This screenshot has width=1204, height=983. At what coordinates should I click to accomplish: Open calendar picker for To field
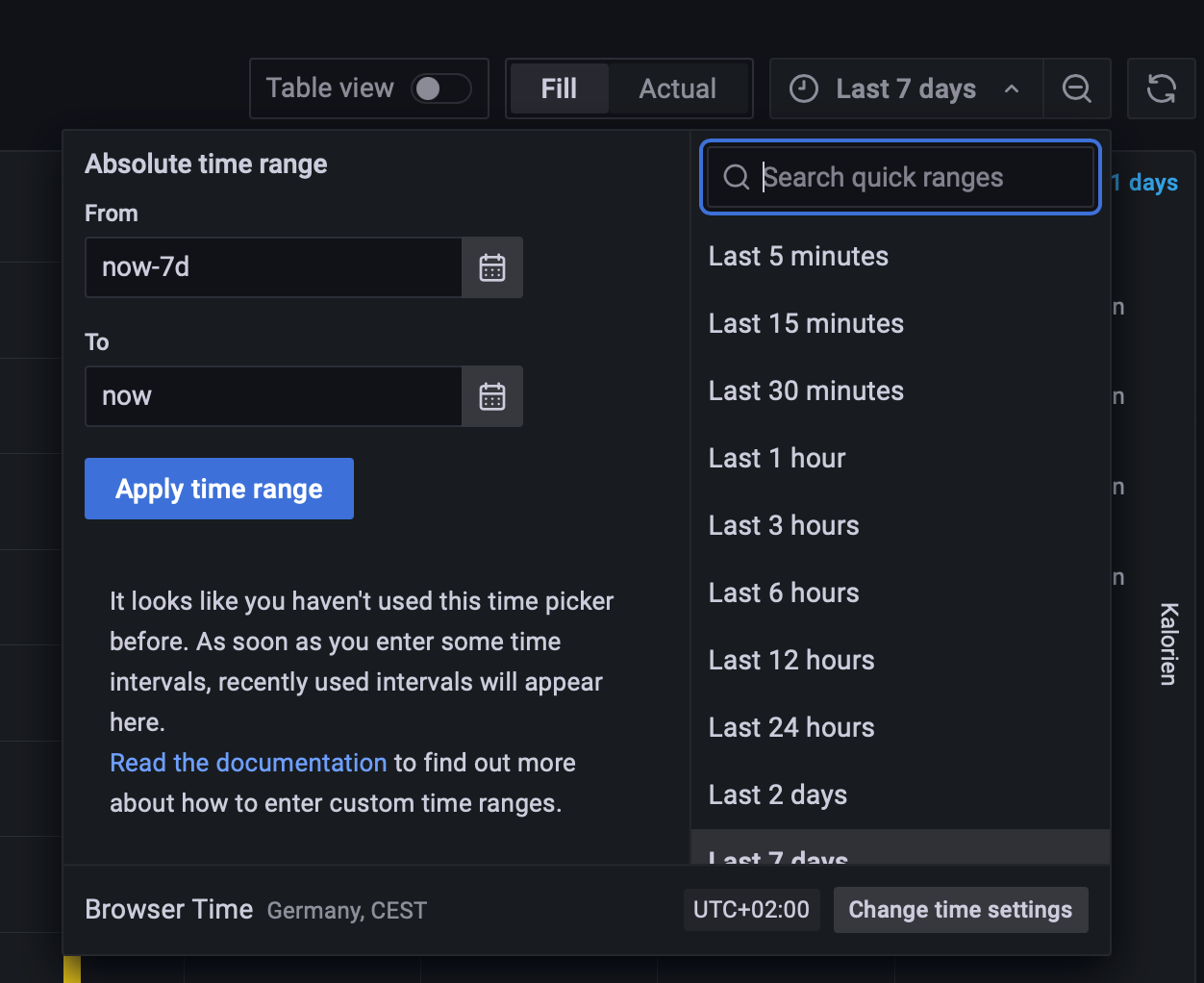coord(492,396)
